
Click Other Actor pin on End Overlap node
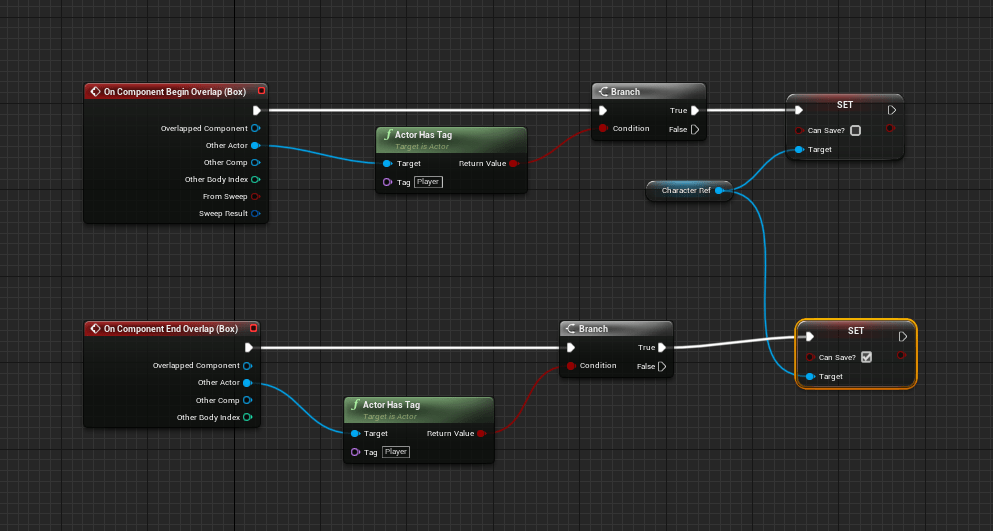(247, 383)
